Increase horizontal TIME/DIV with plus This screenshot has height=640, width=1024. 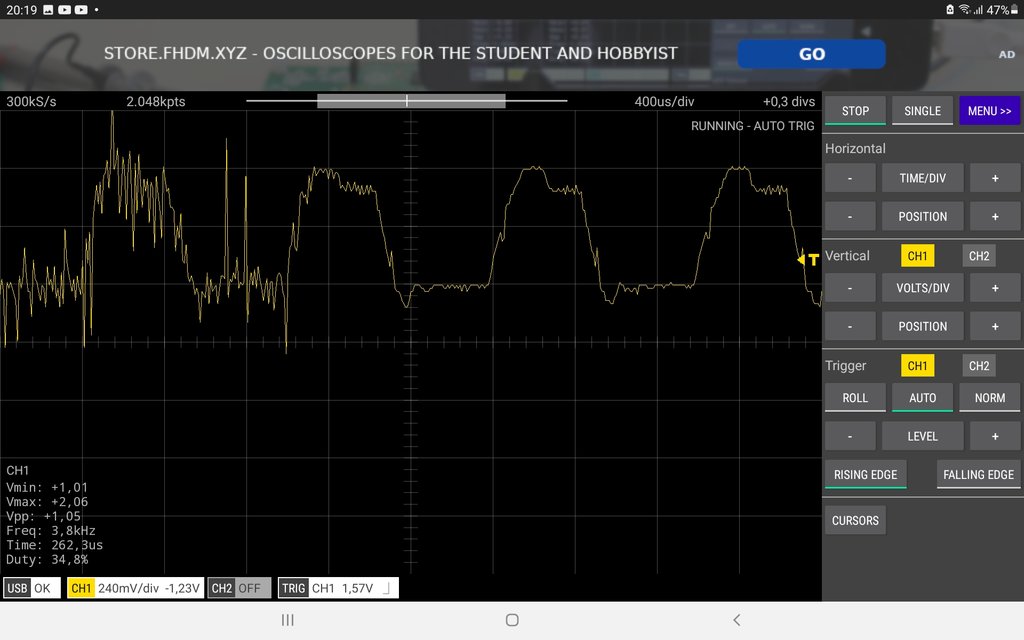tap(995, 178)
